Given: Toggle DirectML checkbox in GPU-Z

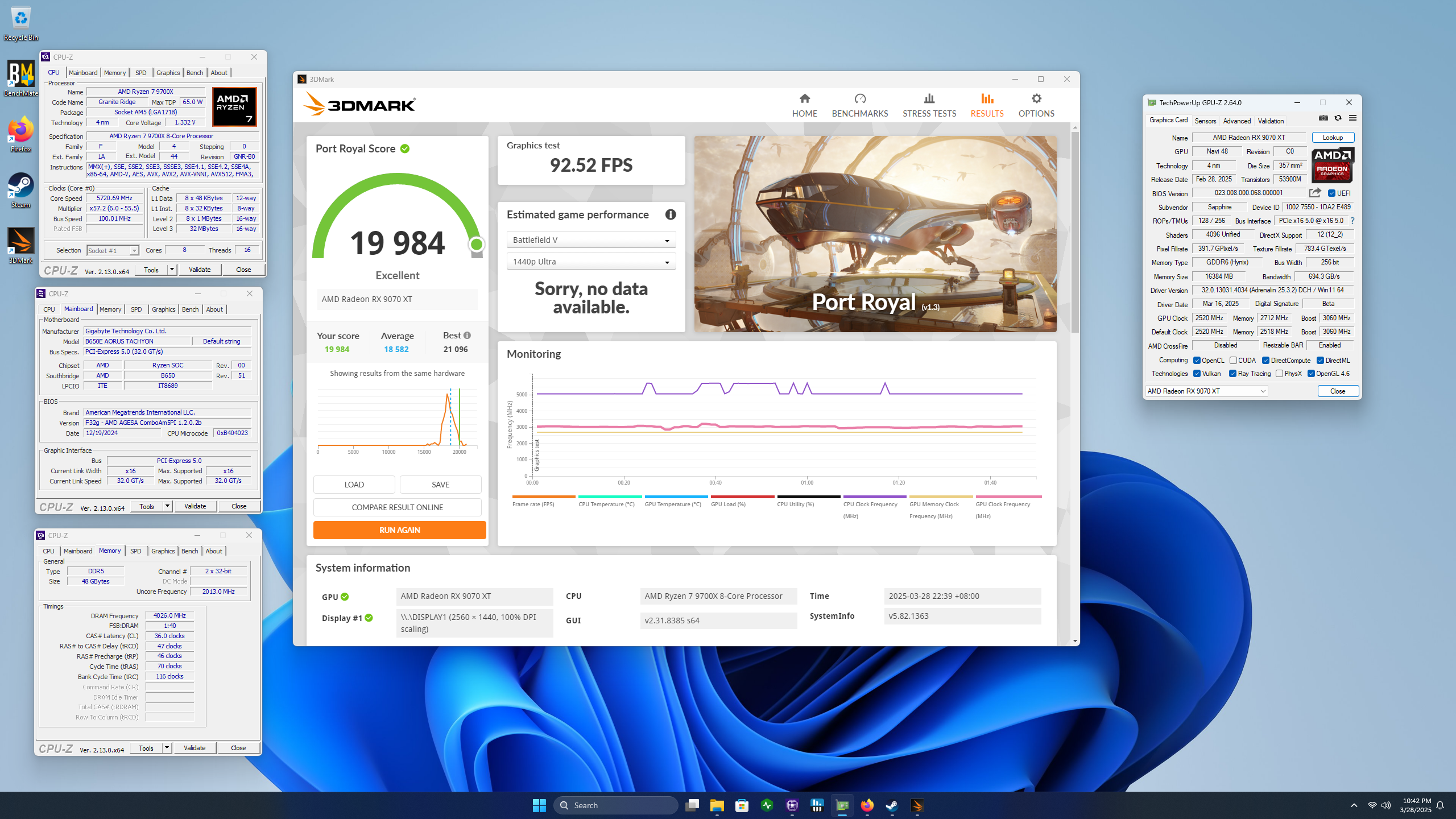Looking at the screenshot, I should point(1320,361).
